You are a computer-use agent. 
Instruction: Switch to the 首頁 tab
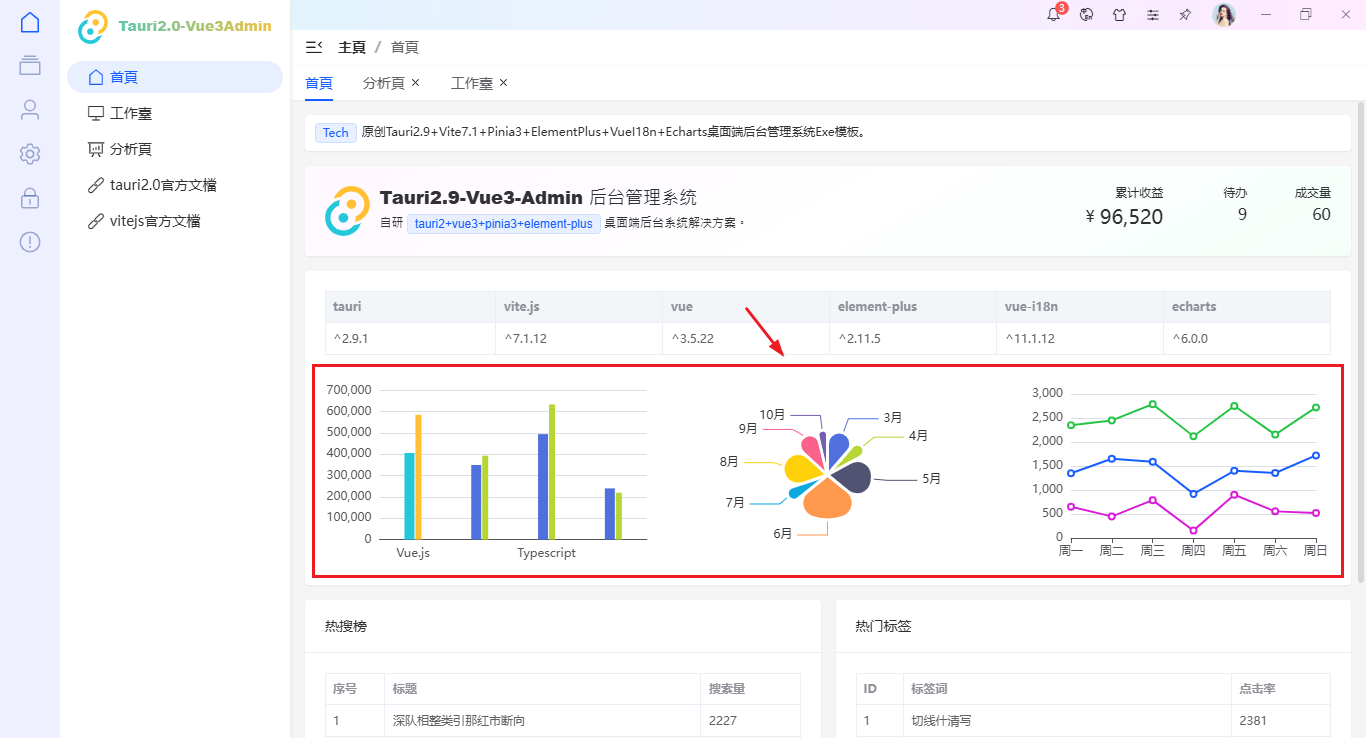pos(319,83)
